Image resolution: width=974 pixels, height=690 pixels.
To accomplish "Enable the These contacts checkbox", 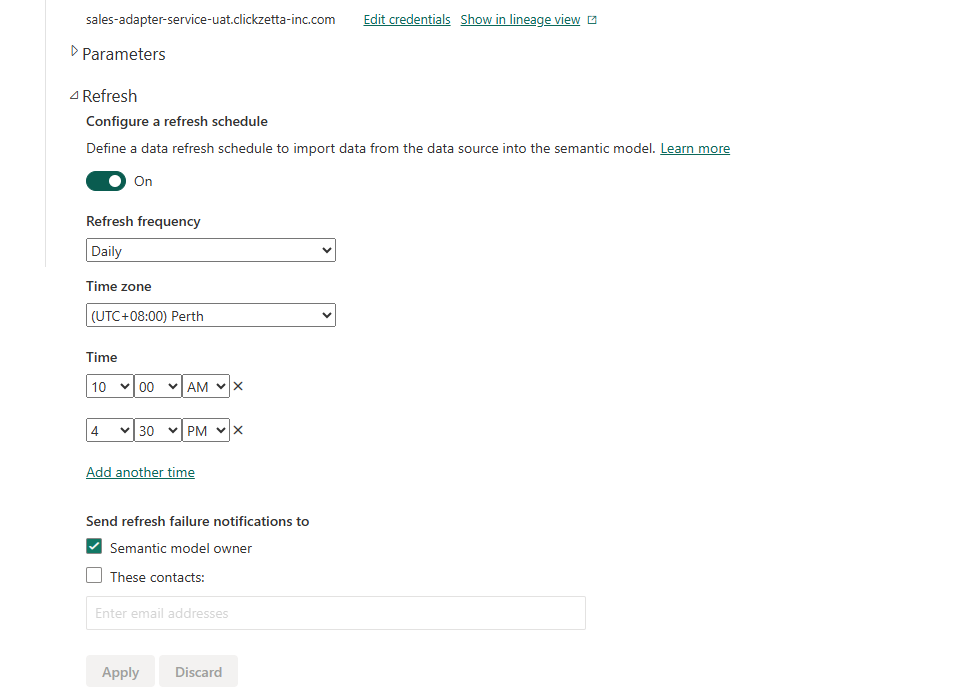I will tap(94, 576).
